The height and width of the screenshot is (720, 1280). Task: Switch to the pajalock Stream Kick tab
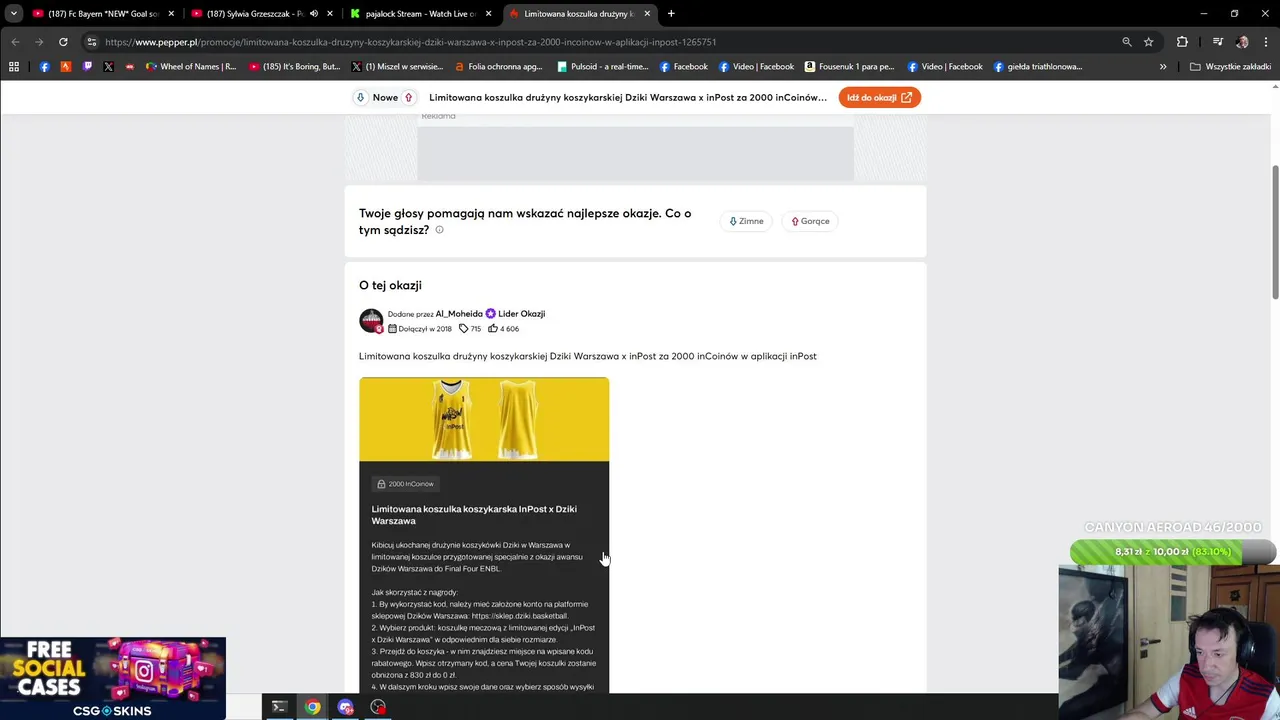click(420, 14)
